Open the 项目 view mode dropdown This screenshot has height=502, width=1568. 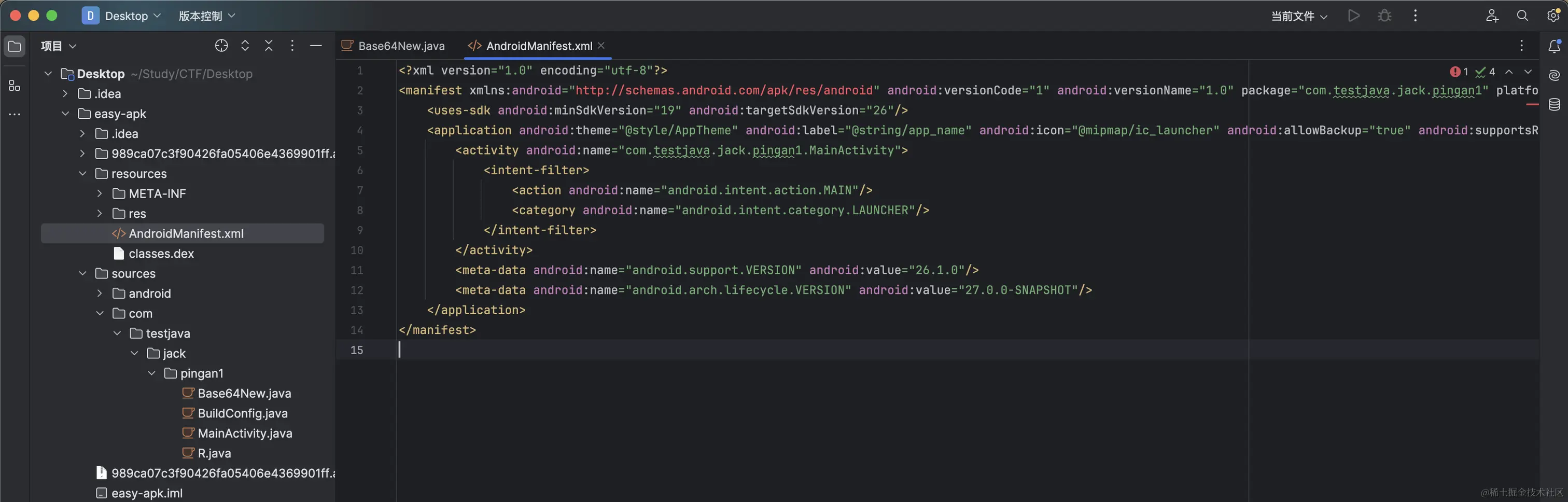pyautogui.click(x=59, y=46)
